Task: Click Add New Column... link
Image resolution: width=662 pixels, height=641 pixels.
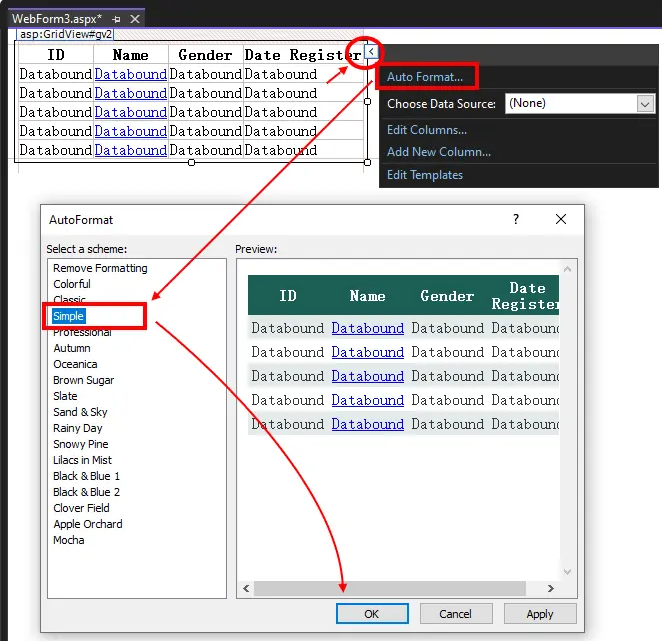Action: click(x=439, y=152)
